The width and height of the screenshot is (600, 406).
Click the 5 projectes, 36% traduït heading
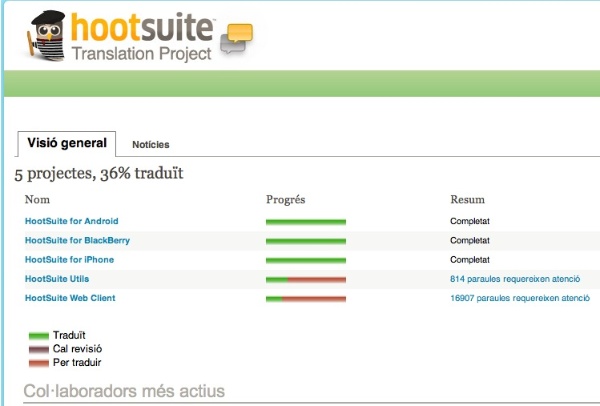coord(99,174)
